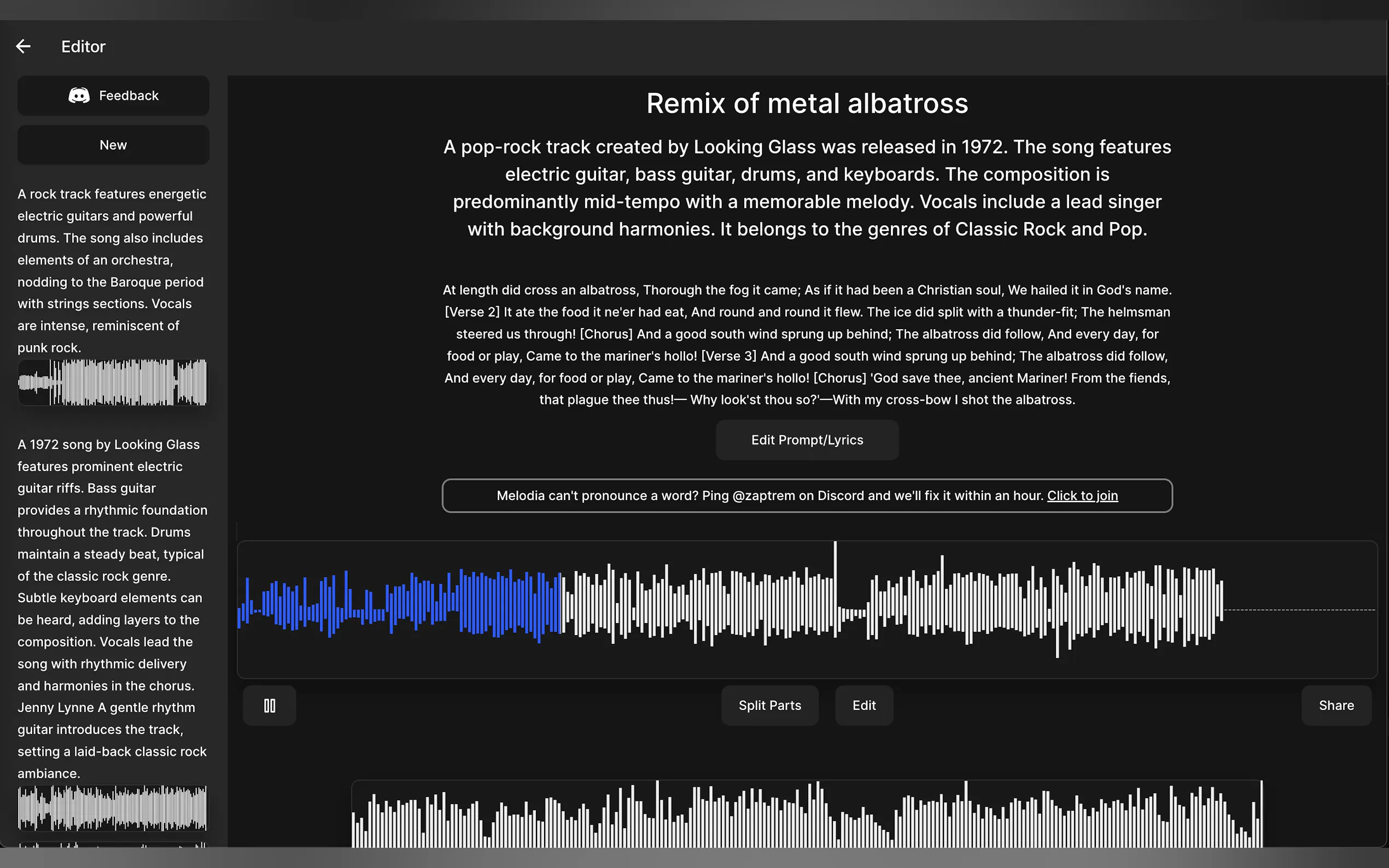Open Edit Prompt/Lyrics
The width and height of the screenshot is (1389, 868).
point(807,440)
